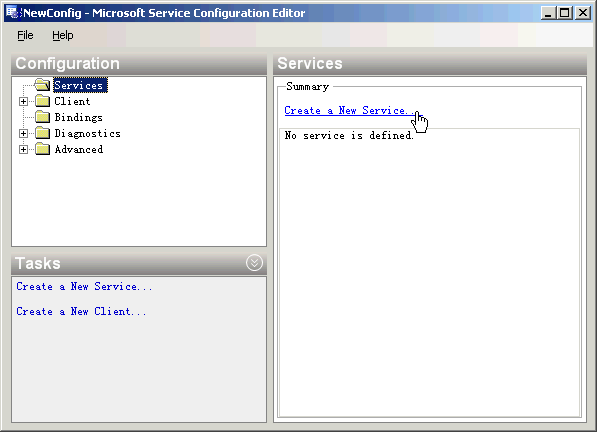Click the Diagnostics folder icon
This screenshot has height=432, width=597.
pyautogui.click(x=42, y=133)
